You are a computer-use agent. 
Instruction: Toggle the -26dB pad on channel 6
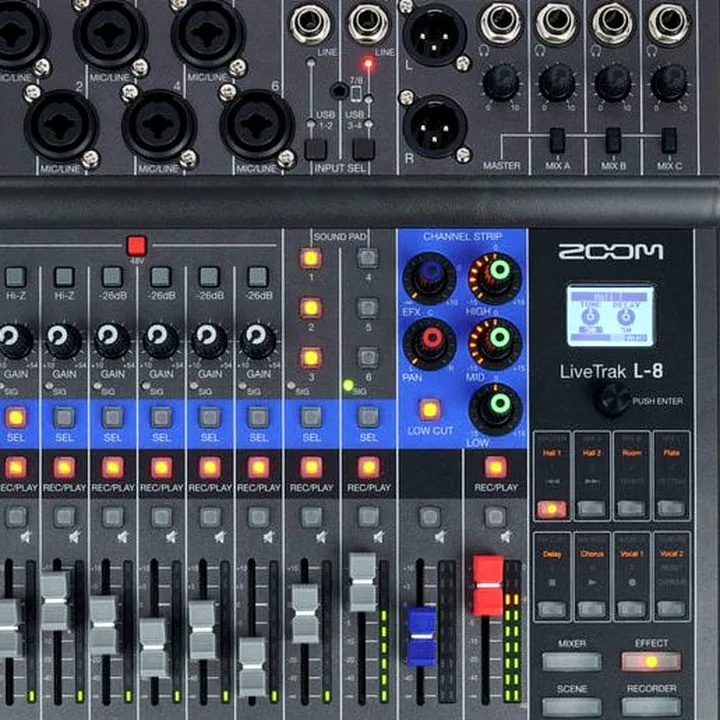click(258, 277)
